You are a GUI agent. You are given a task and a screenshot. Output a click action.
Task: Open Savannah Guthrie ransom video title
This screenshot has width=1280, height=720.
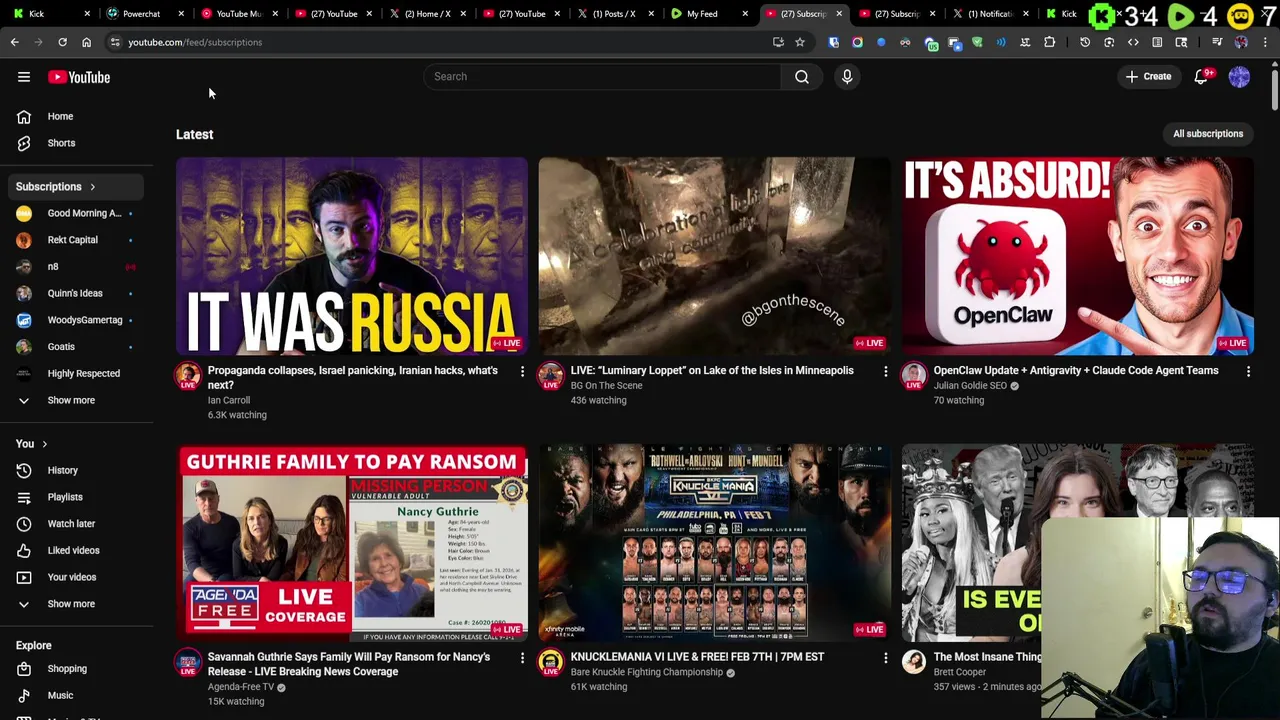point(349,664)
